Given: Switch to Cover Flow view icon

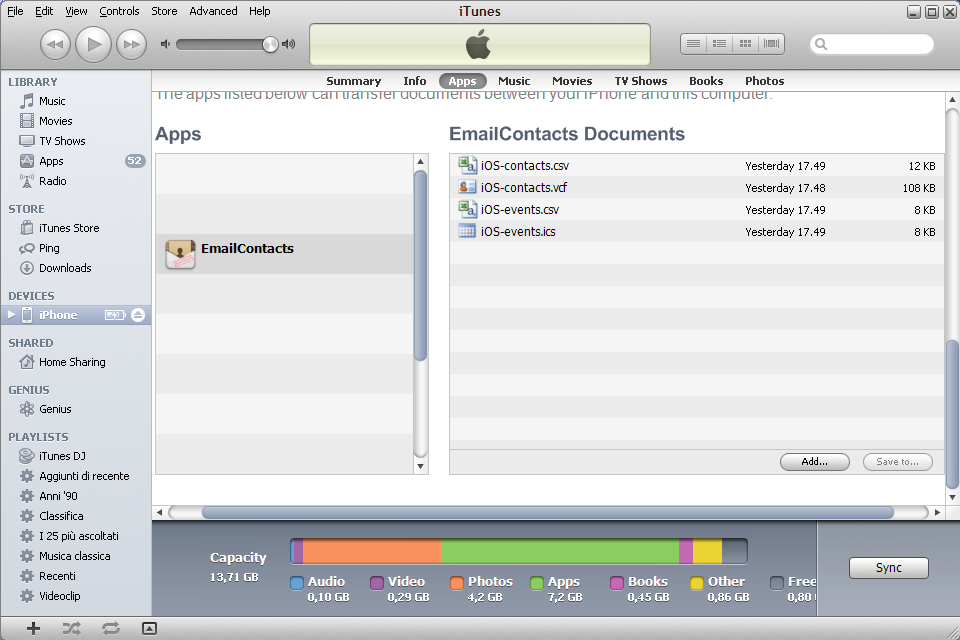Looking at the screenshot, I should click(x=771, y=43).
